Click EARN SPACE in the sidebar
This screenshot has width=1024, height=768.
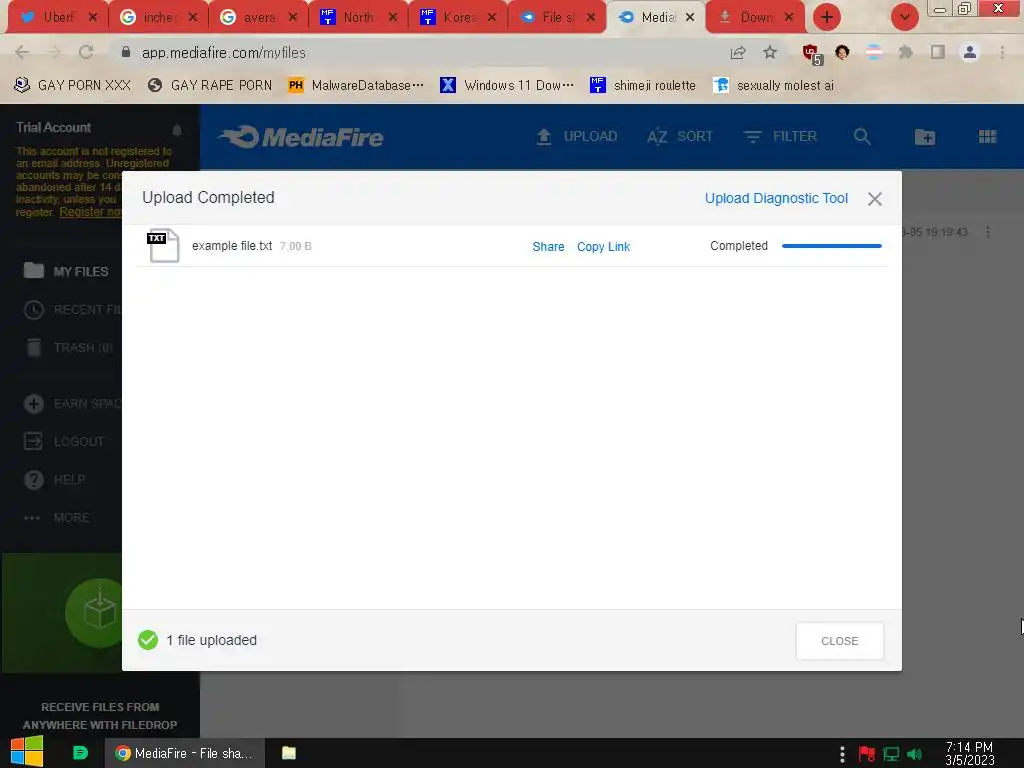point(72,404)
